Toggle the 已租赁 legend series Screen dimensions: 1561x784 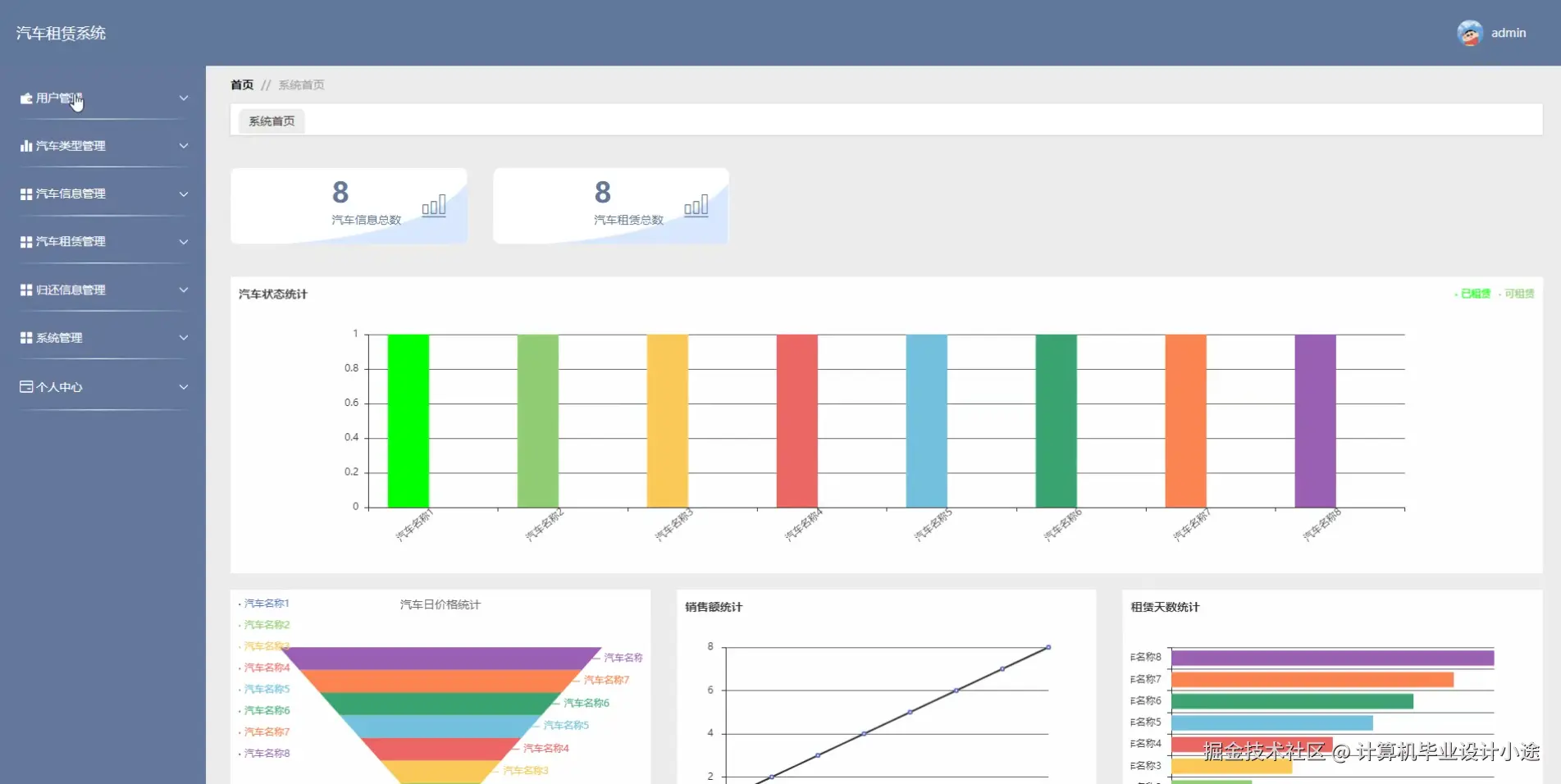click(1473, 294)
